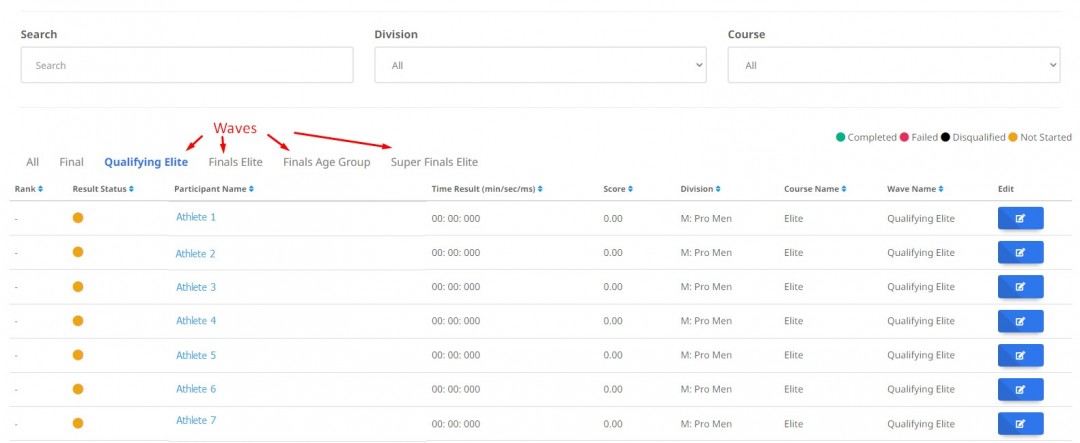The image size is (1080, 443).
Task: Click Athlete 2's M: Pro Men division
Action: click(x=706, y=253)
